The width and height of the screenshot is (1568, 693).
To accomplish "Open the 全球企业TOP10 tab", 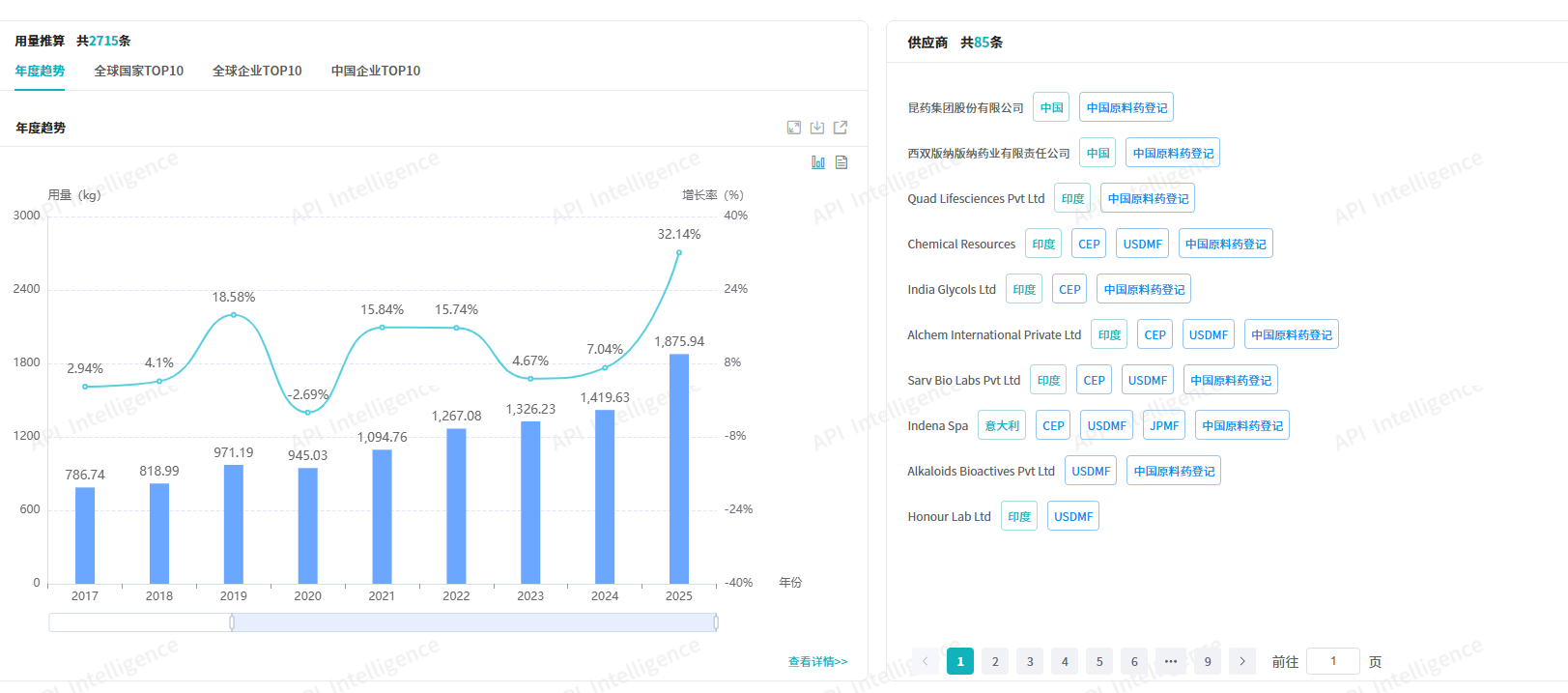I will click(257, 71).
